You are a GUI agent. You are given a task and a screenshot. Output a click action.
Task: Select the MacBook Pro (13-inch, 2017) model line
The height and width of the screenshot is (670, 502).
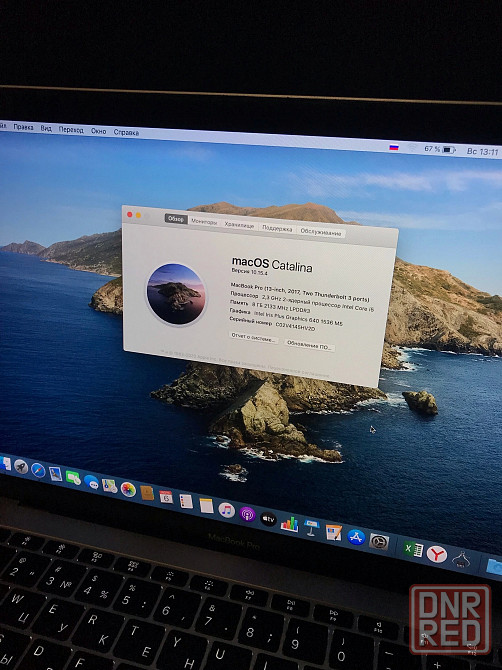(x=299, y=292)
